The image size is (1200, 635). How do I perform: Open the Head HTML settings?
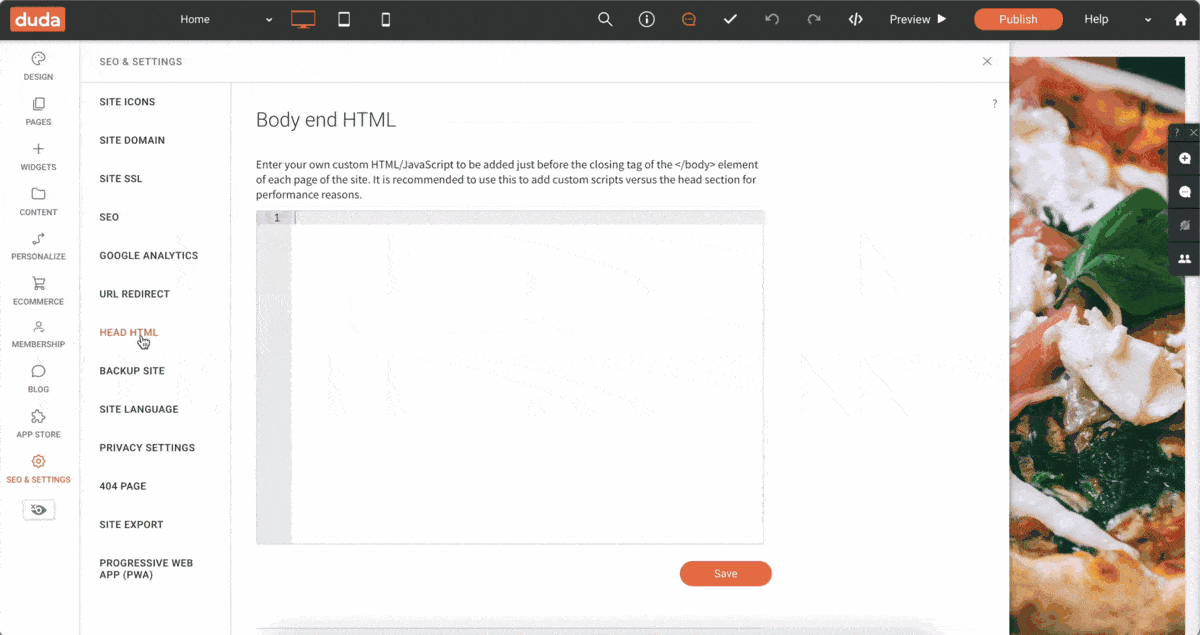(128, 332)
